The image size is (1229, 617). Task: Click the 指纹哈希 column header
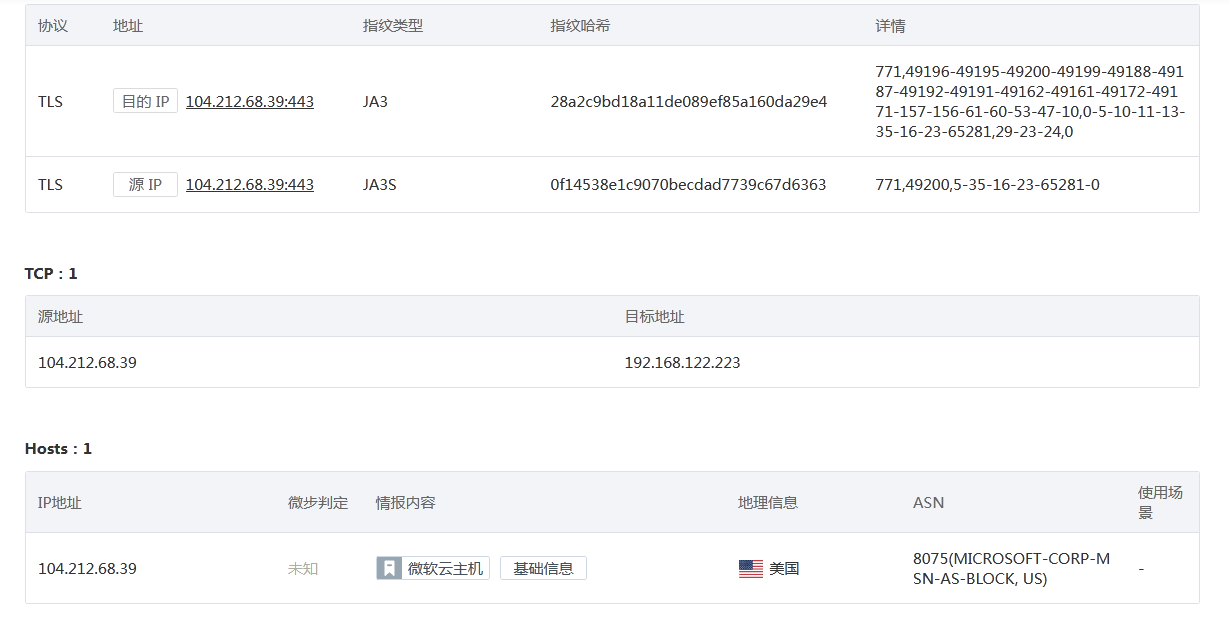(x=580, y=25)
